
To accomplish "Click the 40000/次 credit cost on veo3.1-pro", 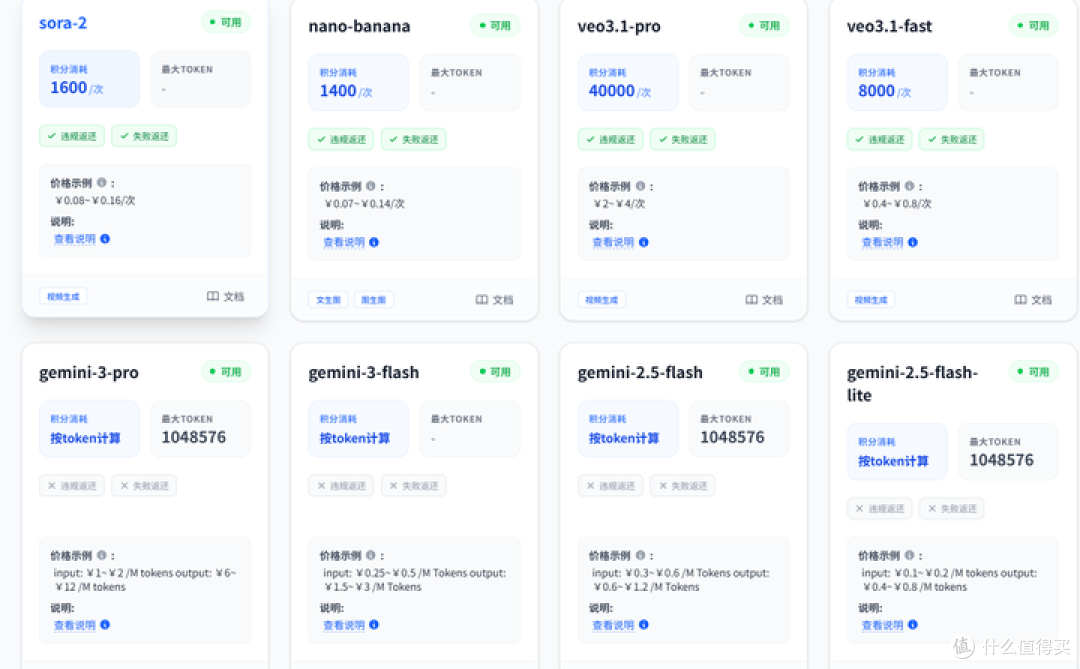I will [619, 91].
